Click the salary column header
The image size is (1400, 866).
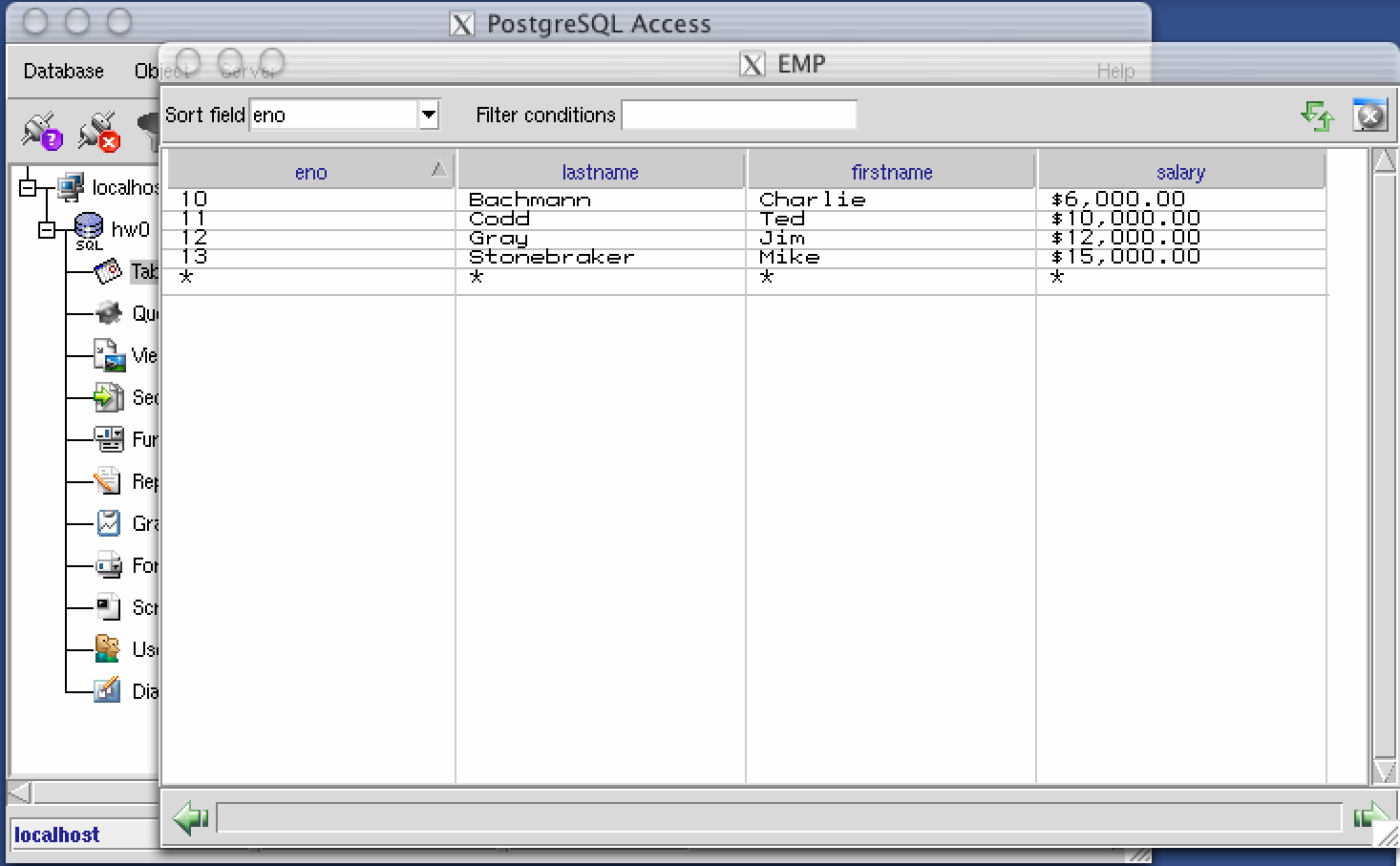[x=1180, y=172]
